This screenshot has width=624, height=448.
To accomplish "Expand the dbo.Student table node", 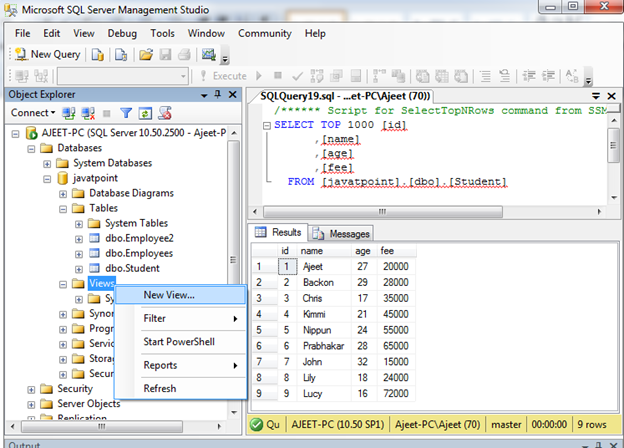I will [x=79, y=269].
